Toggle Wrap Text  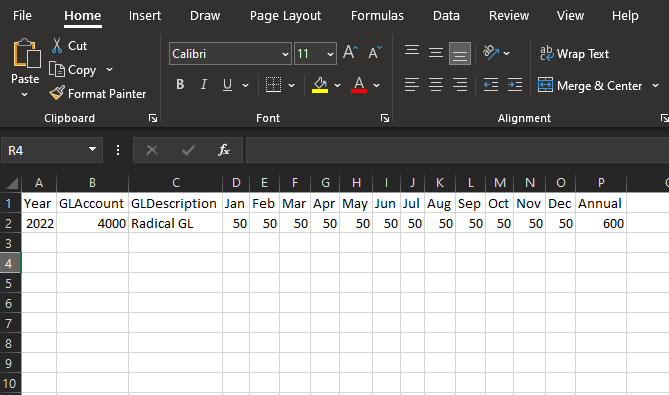click(x=574, y=54)
